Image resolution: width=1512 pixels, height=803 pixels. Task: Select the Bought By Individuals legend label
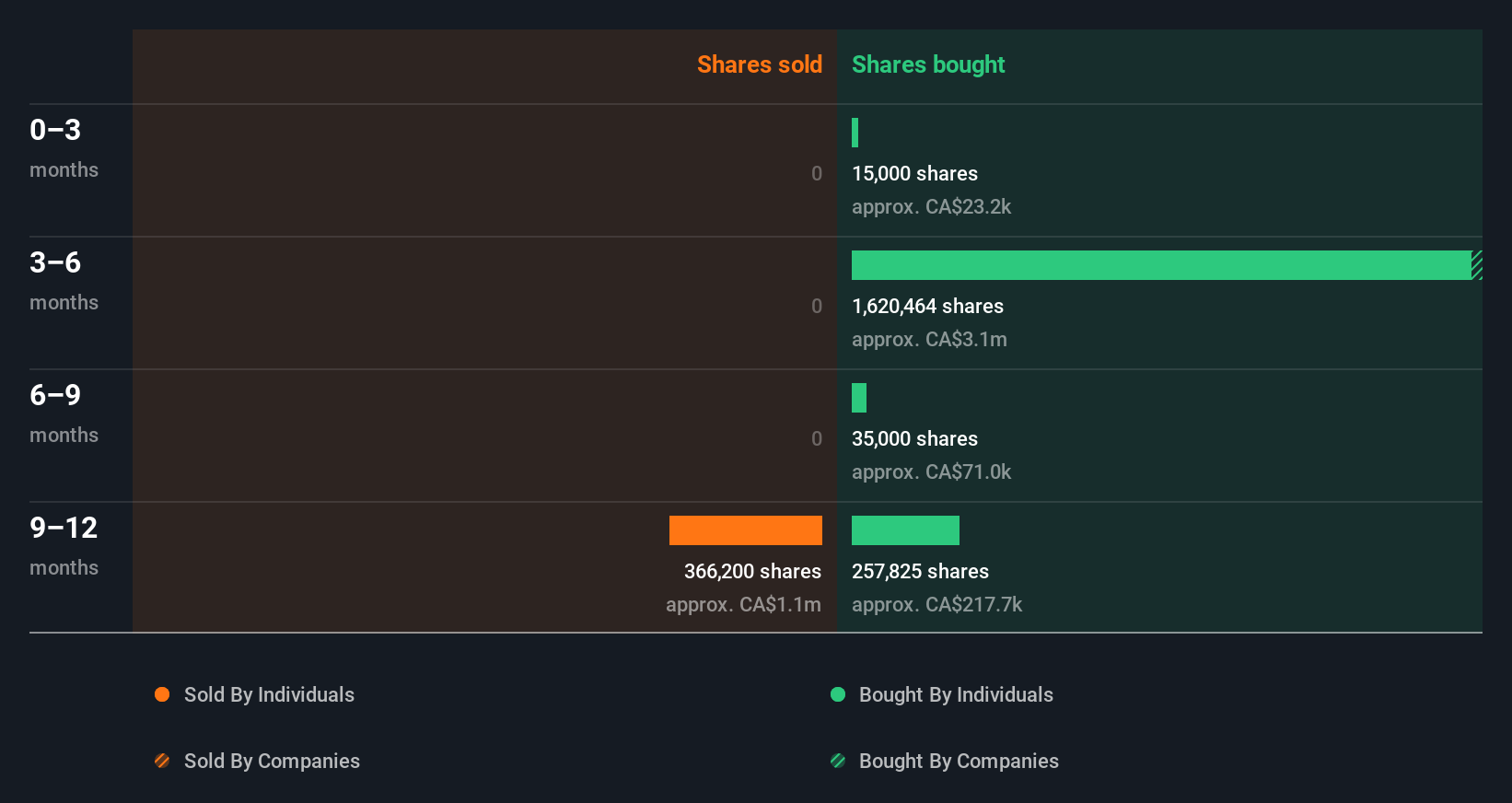tap(956, 694)
